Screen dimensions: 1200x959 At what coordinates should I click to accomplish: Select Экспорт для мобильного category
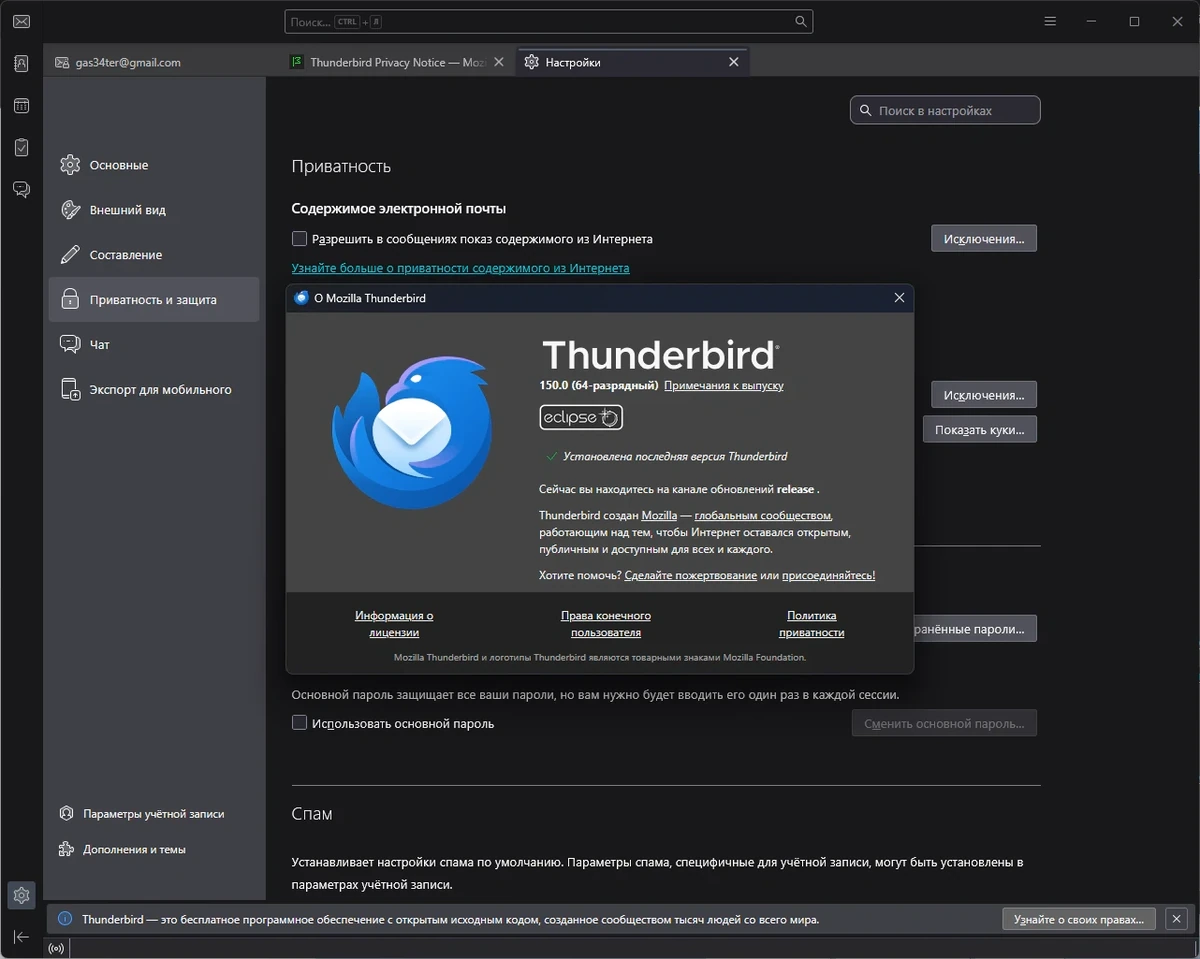pyautogui.click(x=154, y=390)
